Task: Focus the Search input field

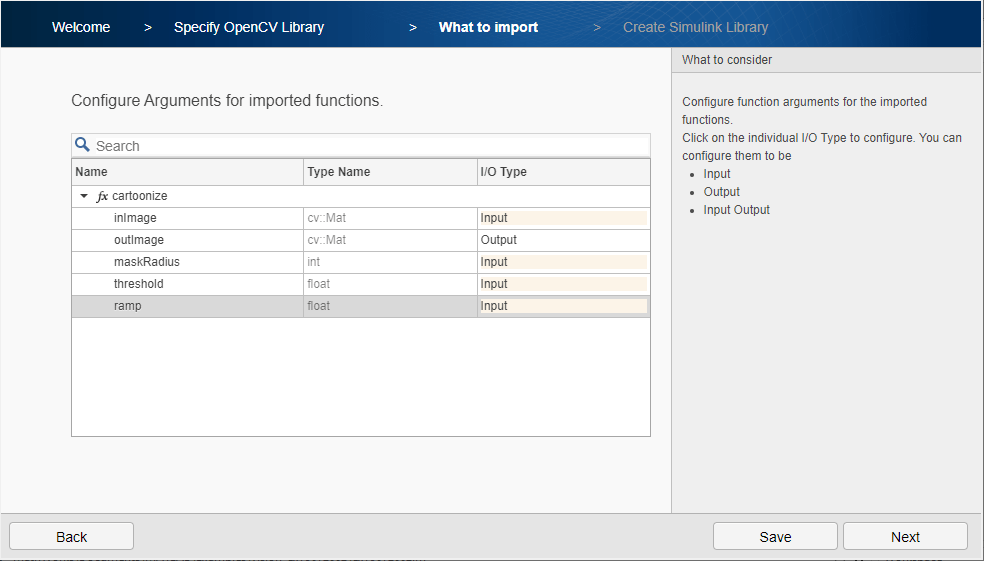Action: 370,146
